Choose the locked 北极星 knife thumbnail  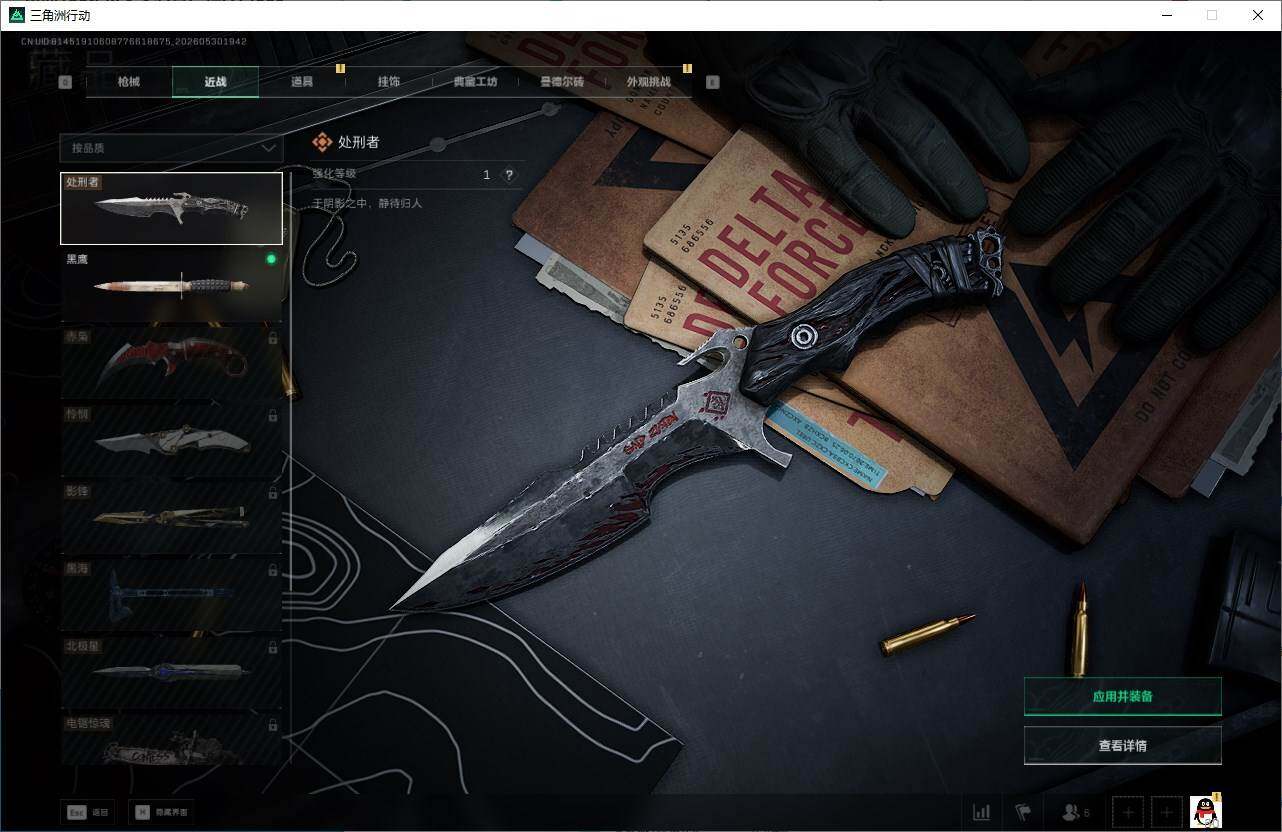coord(171,672)
